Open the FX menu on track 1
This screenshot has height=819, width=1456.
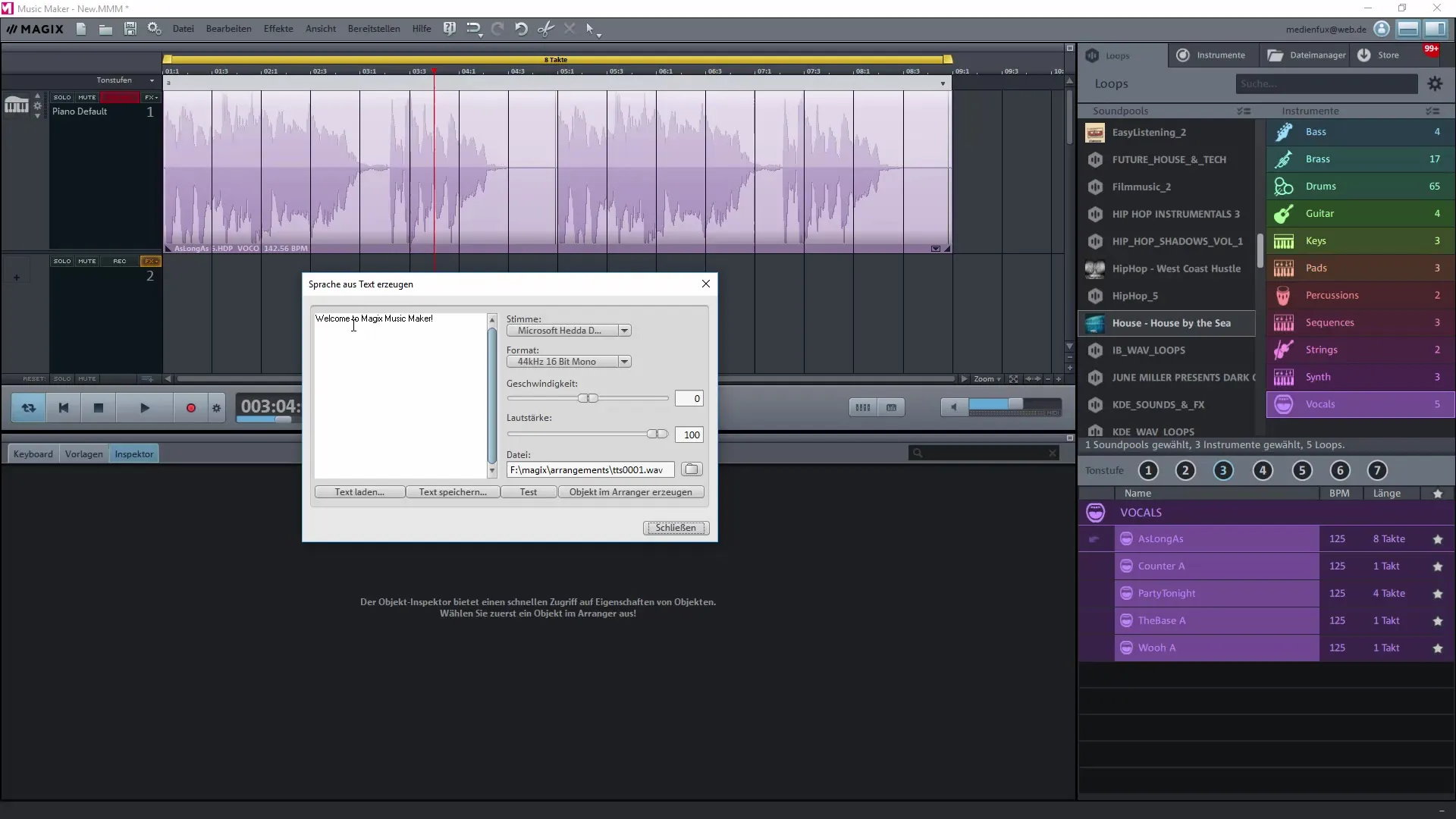tap(151, 97)
